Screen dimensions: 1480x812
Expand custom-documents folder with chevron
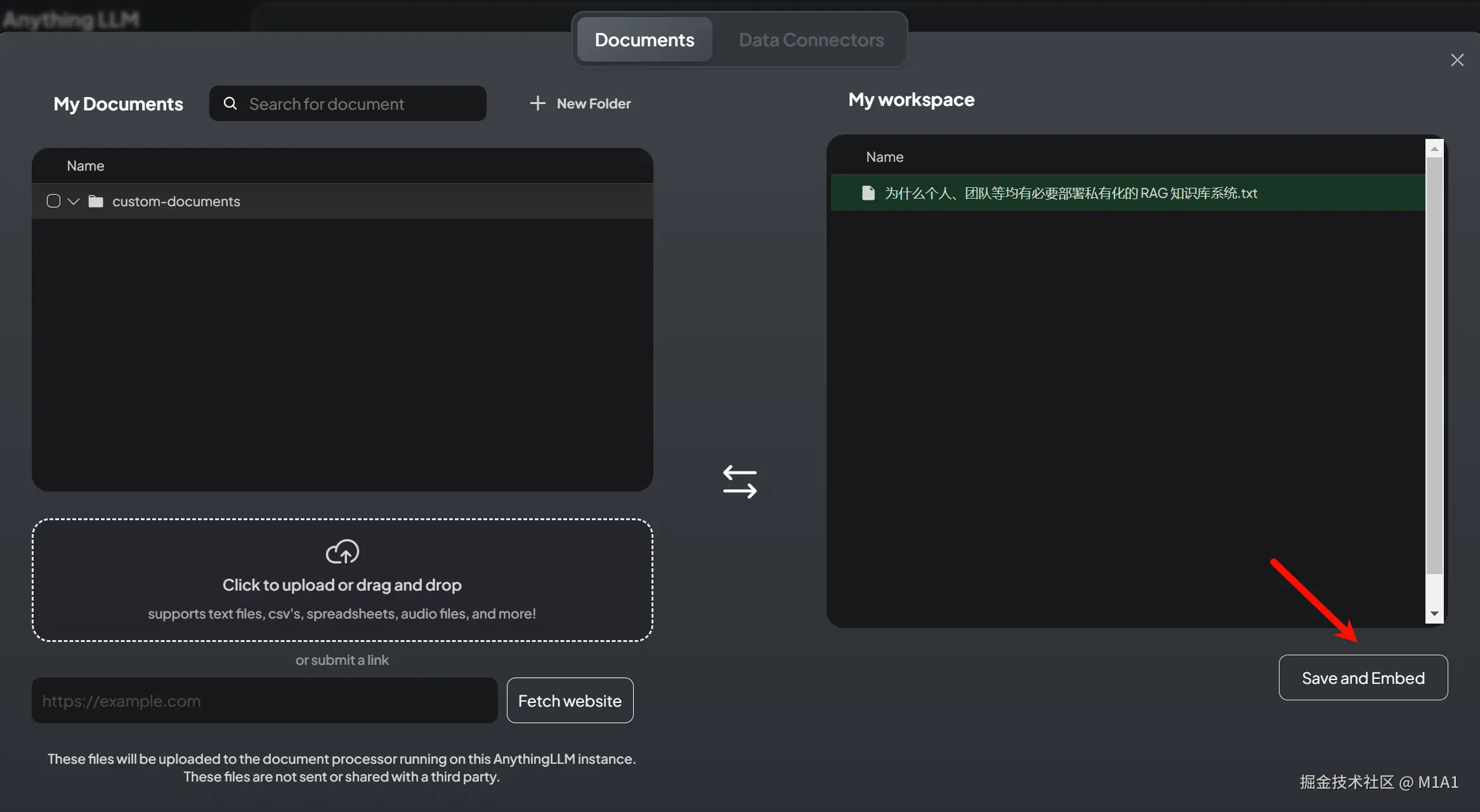(74, 201)
